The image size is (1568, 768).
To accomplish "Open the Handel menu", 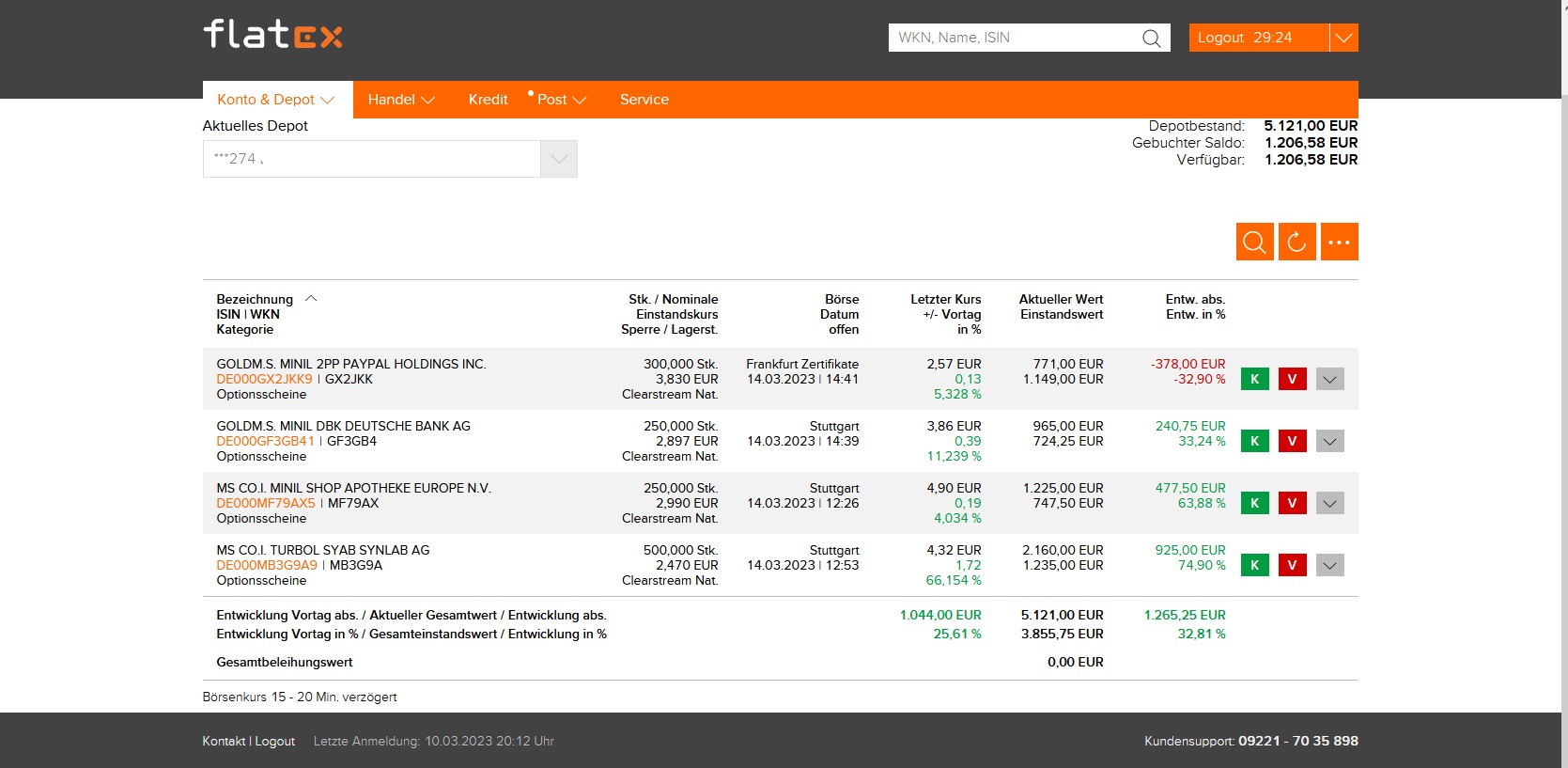I will point(400,100).
